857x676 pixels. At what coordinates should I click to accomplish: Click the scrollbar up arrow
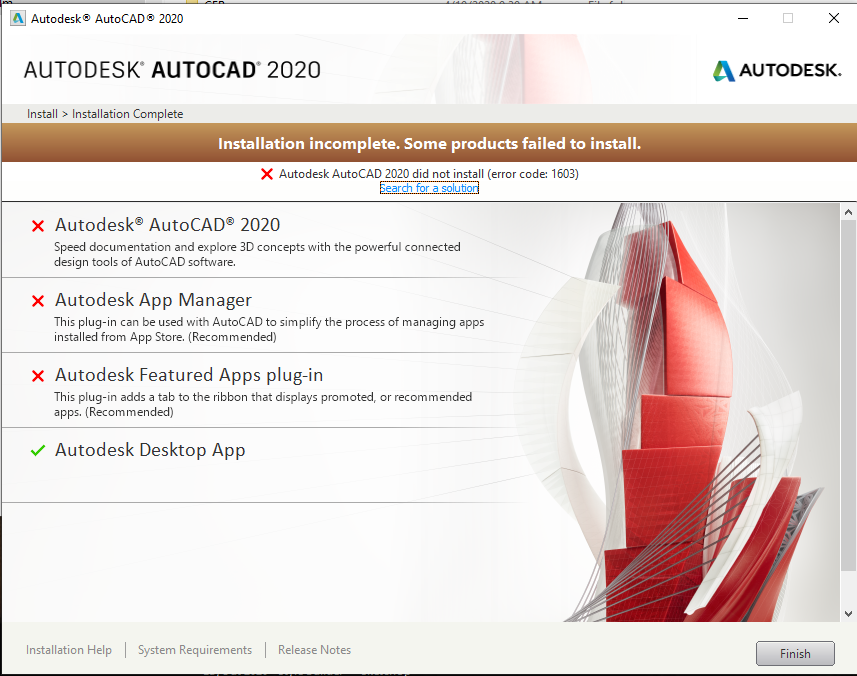(849, 212)
